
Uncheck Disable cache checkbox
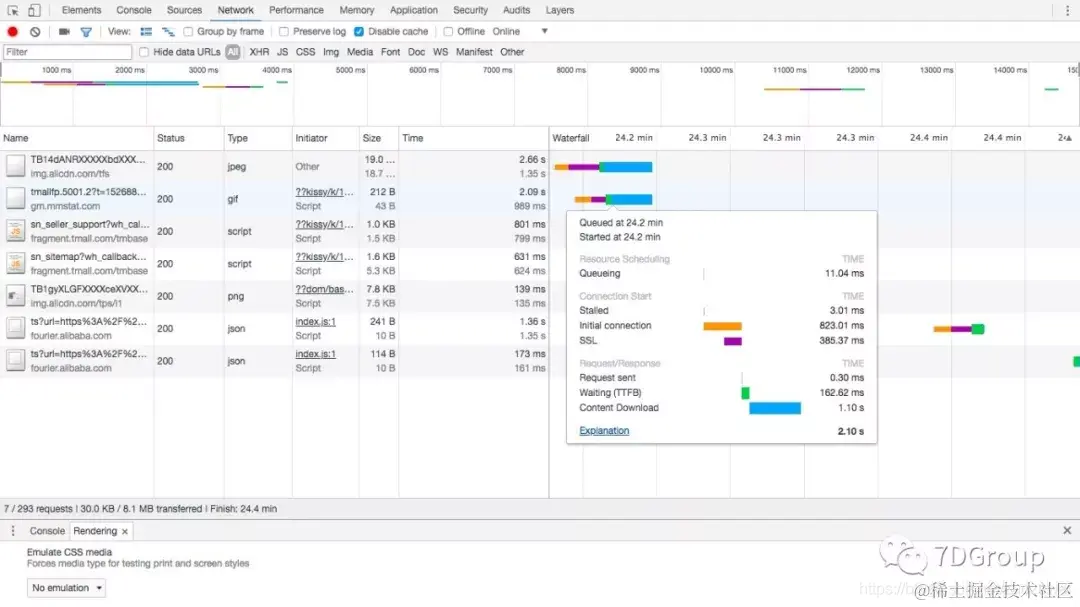click(359, 32)
